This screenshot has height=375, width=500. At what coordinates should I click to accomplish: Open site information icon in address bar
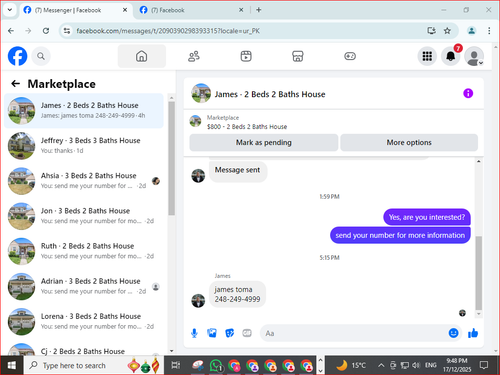(x=67, y=31)
